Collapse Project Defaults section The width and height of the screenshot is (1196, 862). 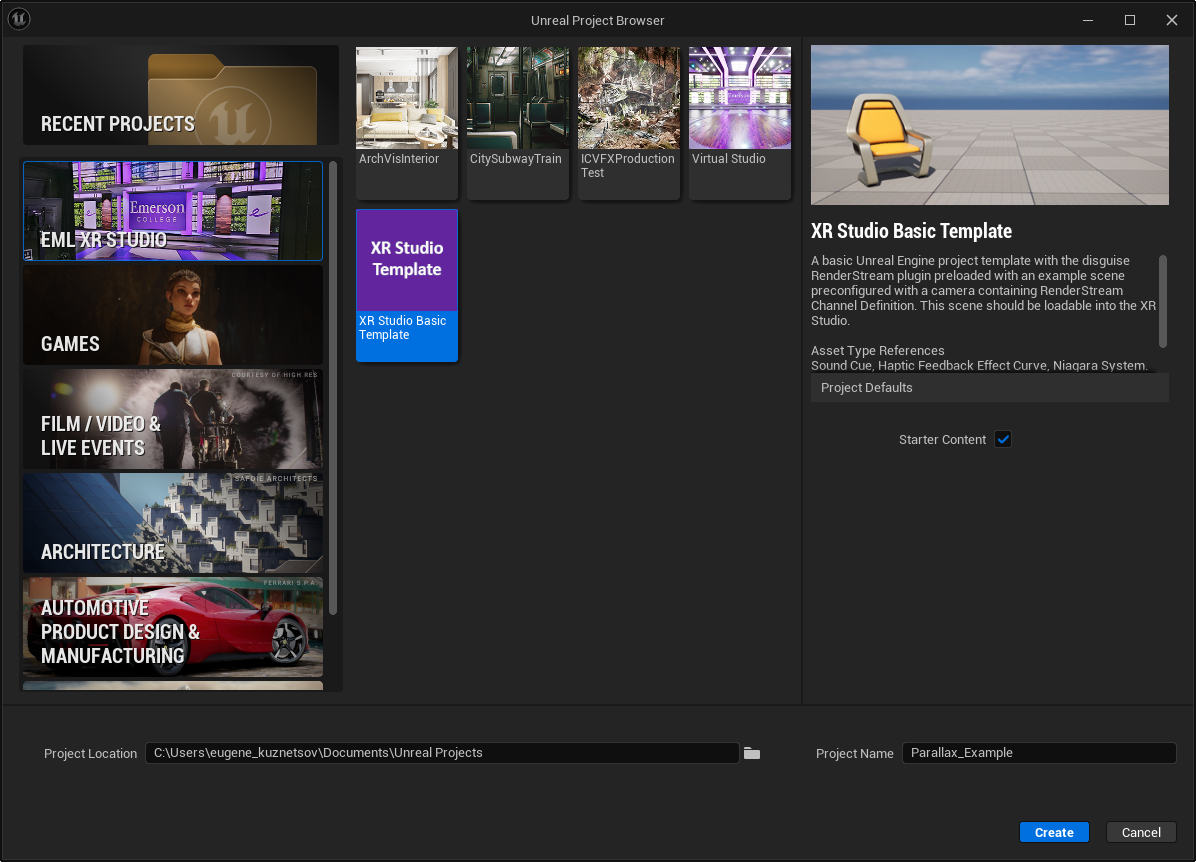click(989, 388)
